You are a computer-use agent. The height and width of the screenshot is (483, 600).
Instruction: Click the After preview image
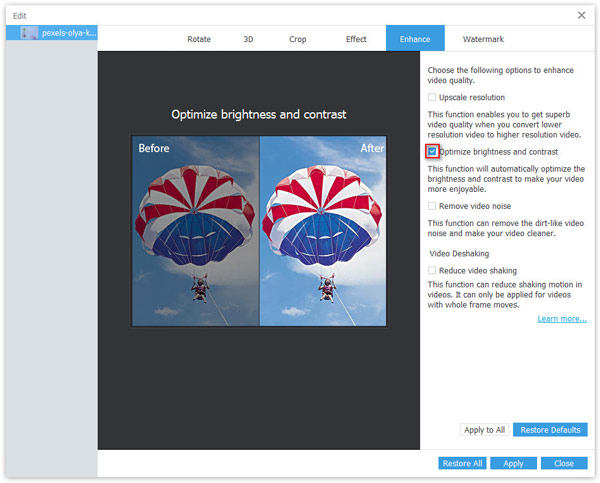(323, 231)
